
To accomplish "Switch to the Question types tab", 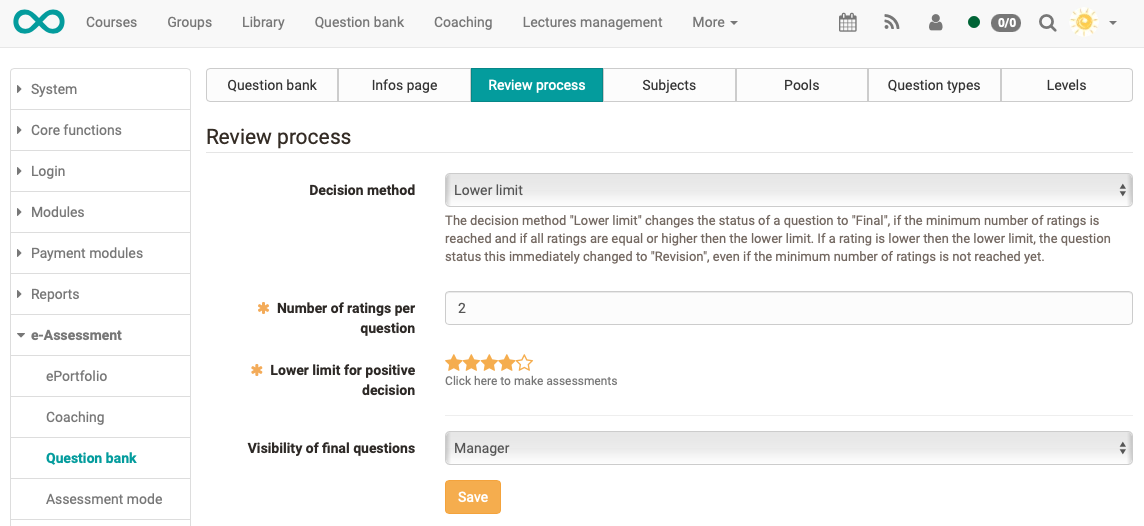I will coord(934,85).
